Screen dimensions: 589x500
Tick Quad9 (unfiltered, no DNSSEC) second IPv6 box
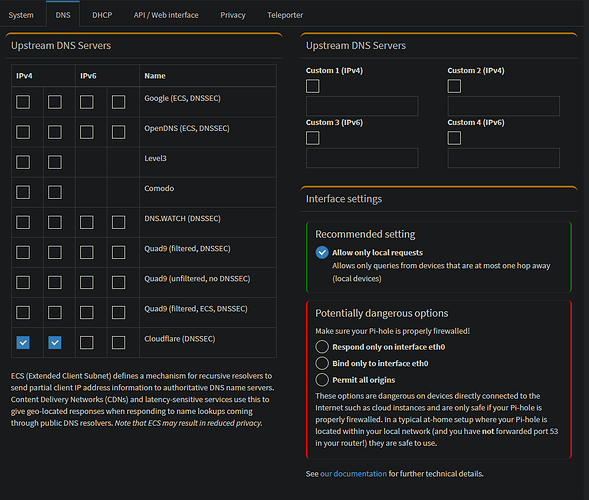(119, 282)
